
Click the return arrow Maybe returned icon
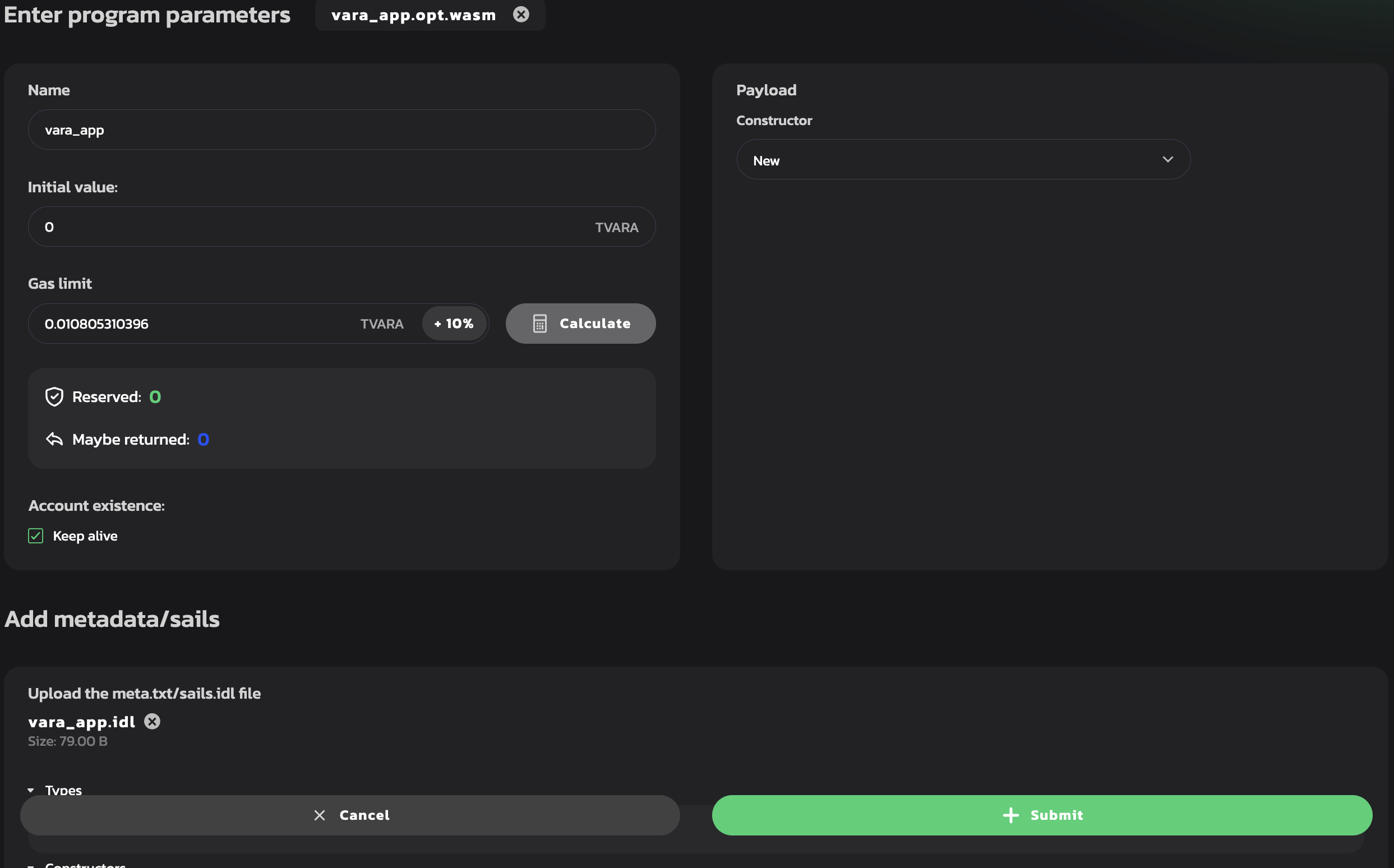coord(54,439)
